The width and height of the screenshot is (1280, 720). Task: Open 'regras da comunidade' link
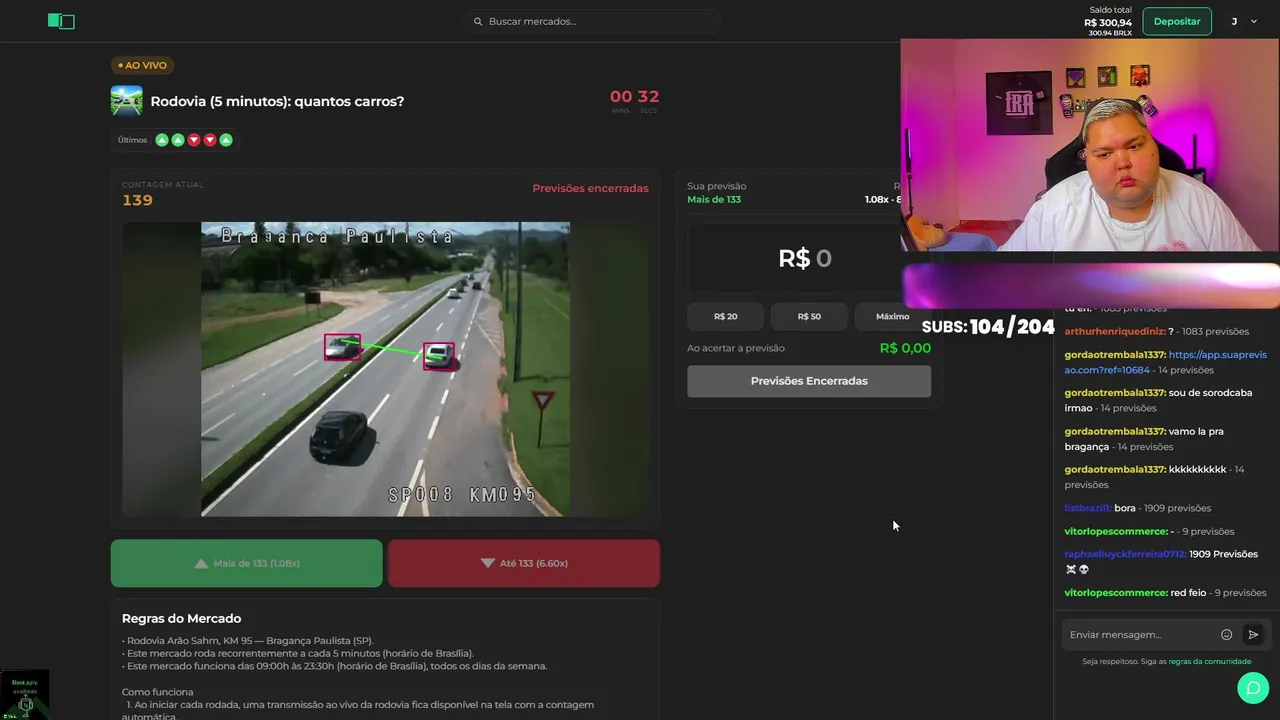click(x=1210, y=661)
